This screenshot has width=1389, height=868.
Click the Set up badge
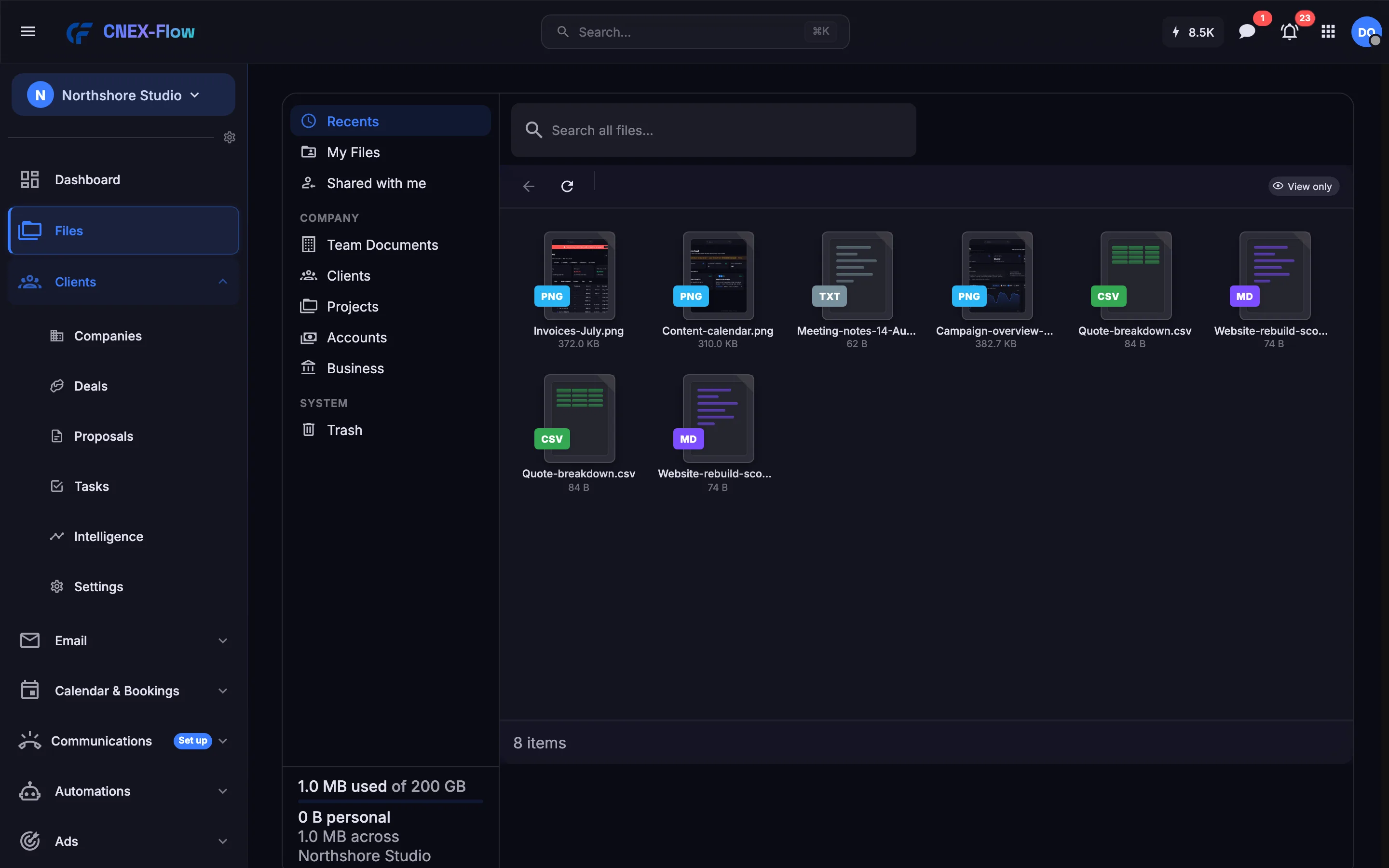click(x=192, y=741)
